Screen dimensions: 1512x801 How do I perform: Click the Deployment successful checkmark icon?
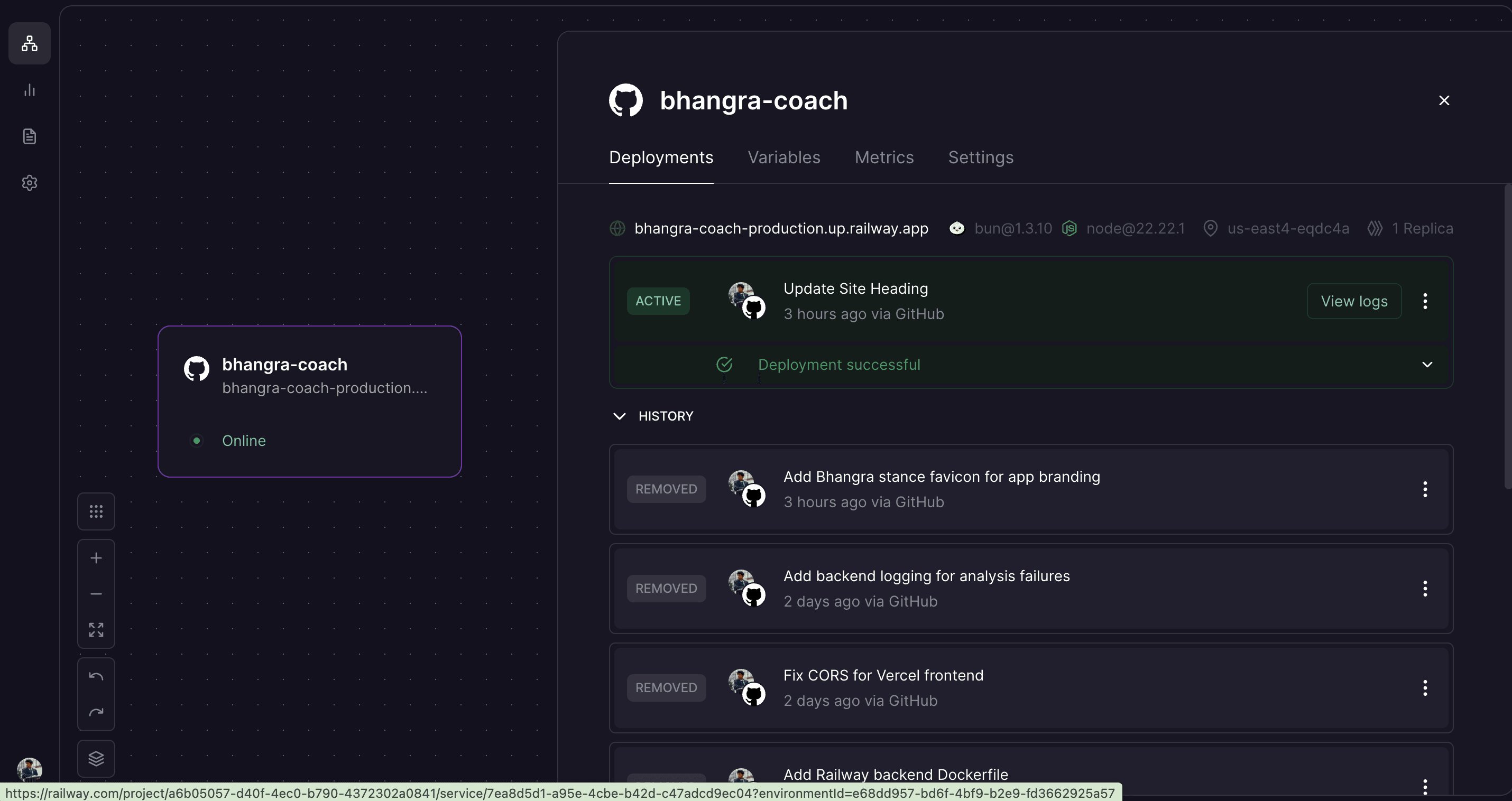[724, 365]
